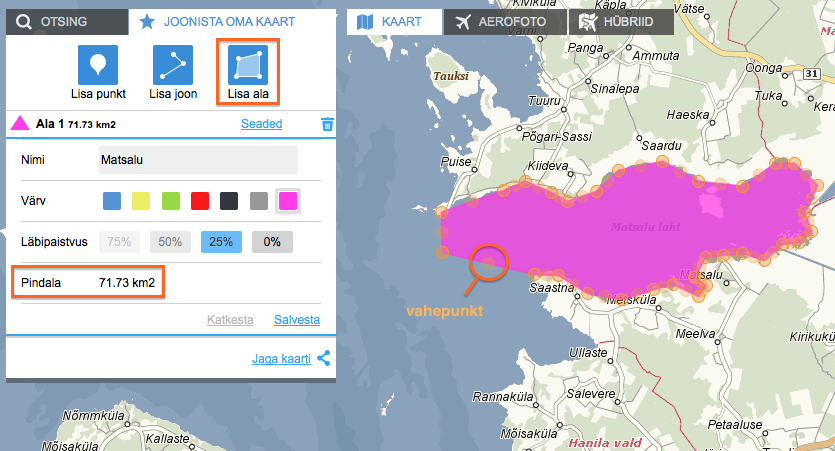Click the Salvesta link
Screen dimensions: 835x451
pyautogui.click(x=297, y=320)
